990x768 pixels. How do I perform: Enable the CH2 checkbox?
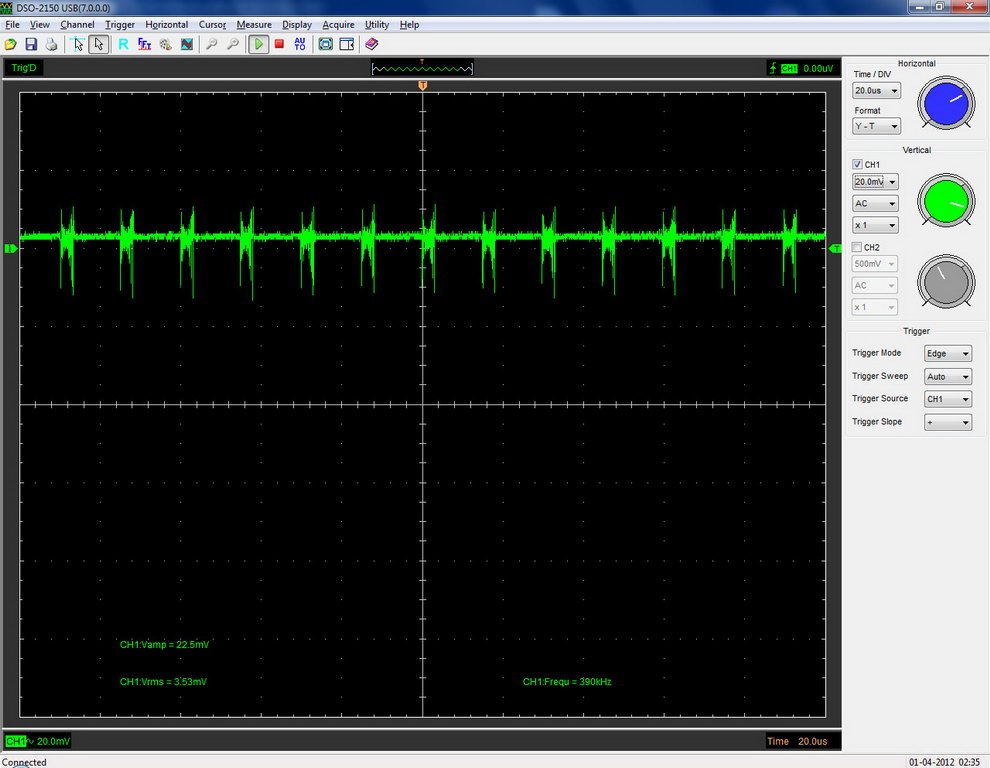[858, 247]
